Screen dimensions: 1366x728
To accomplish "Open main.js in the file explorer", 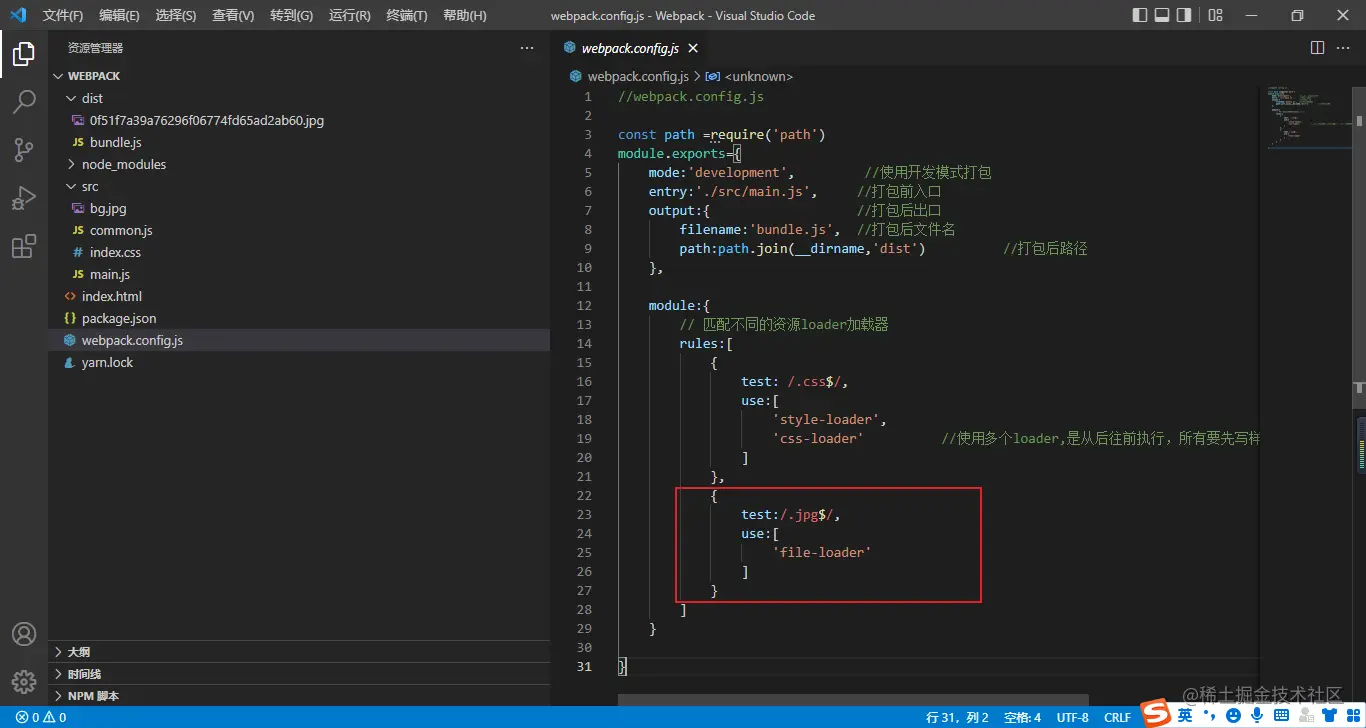I will tap(110, 274).
